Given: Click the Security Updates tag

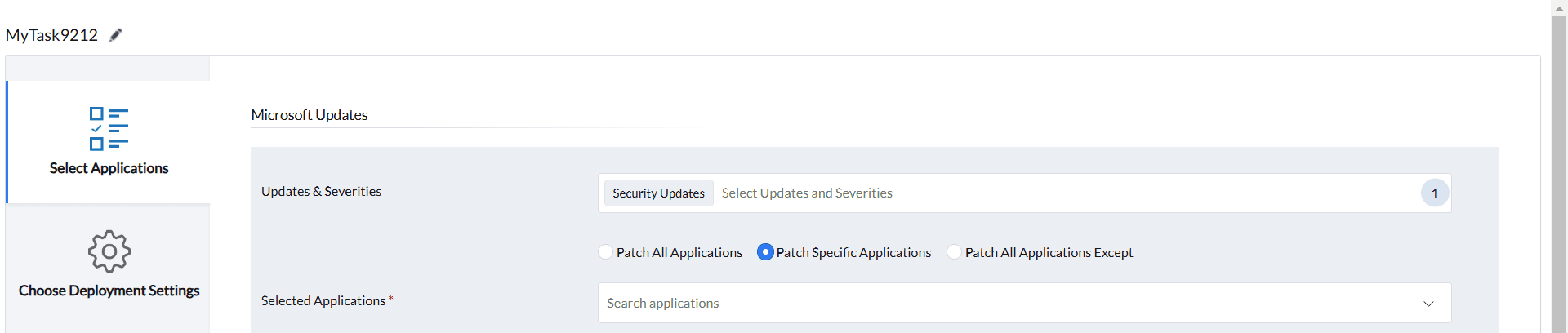Looking at the screenshot, I should point(658,193).
